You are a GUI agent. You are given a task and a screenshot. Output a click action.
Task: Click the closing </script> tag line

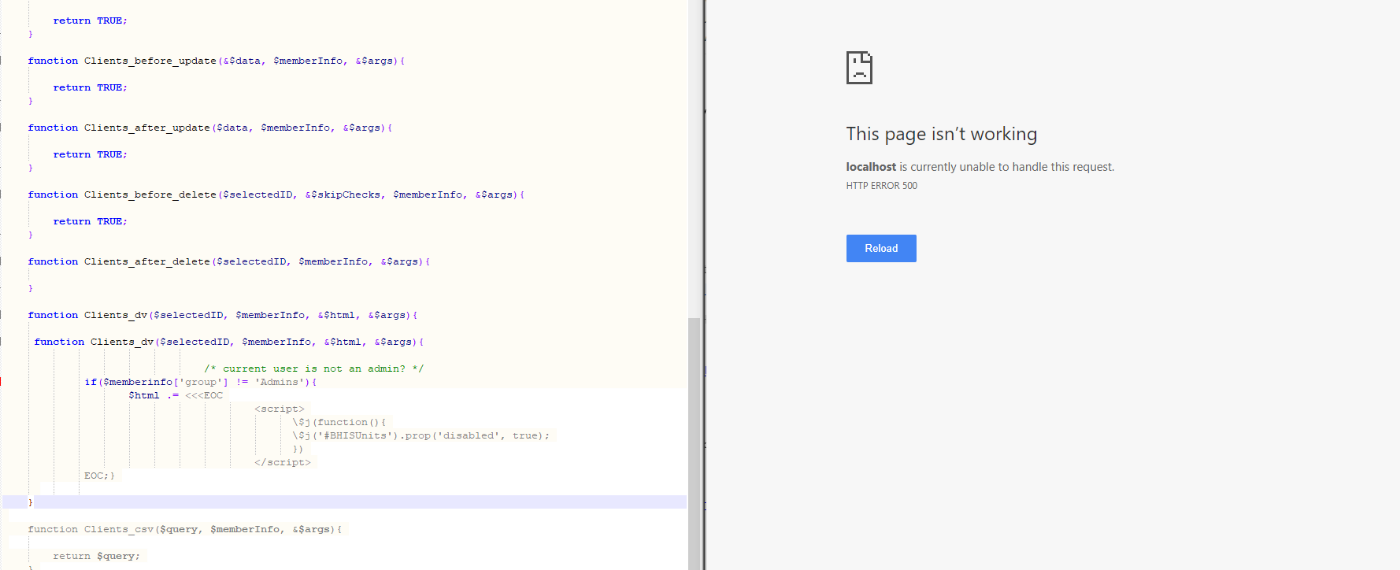click(283, 462)
